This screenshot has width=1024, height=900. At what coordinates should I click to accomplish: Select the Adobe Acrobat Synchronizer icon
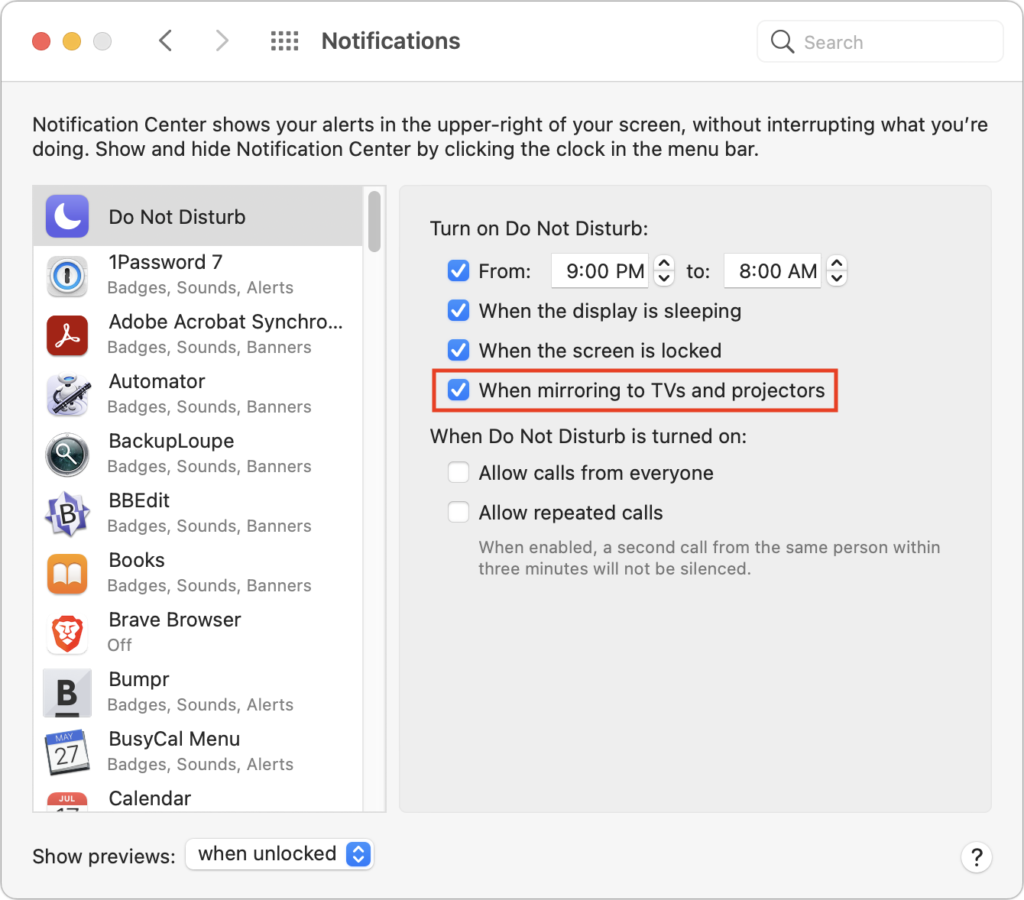point(67,335)
